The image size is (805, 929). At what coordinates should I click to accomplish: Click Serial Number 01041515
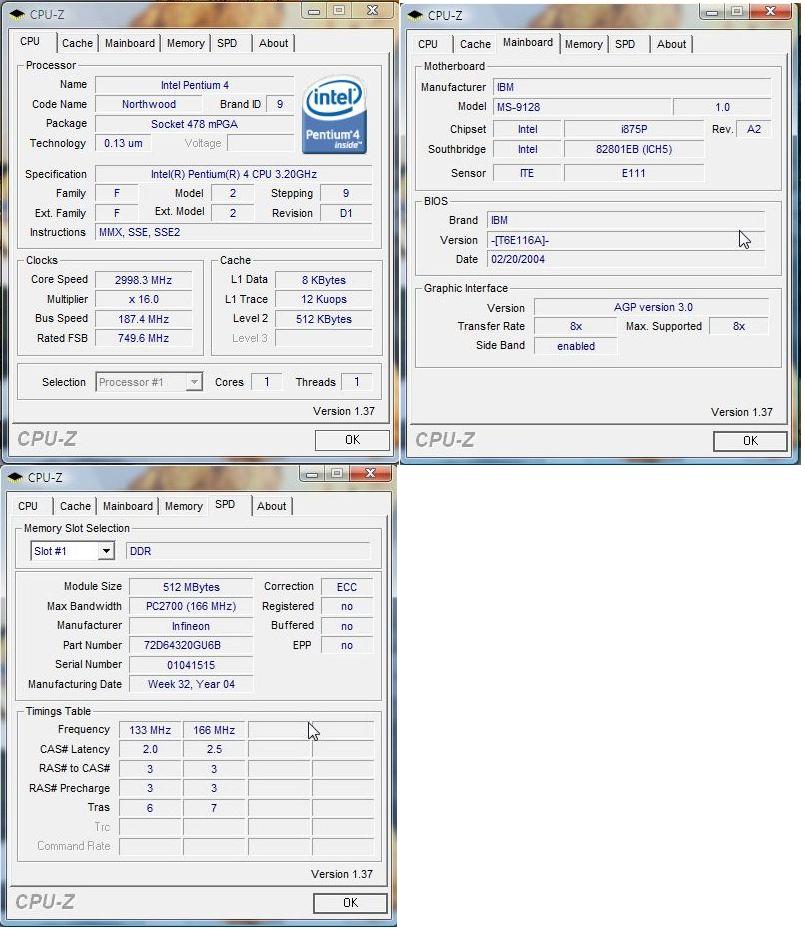(191, 665)
